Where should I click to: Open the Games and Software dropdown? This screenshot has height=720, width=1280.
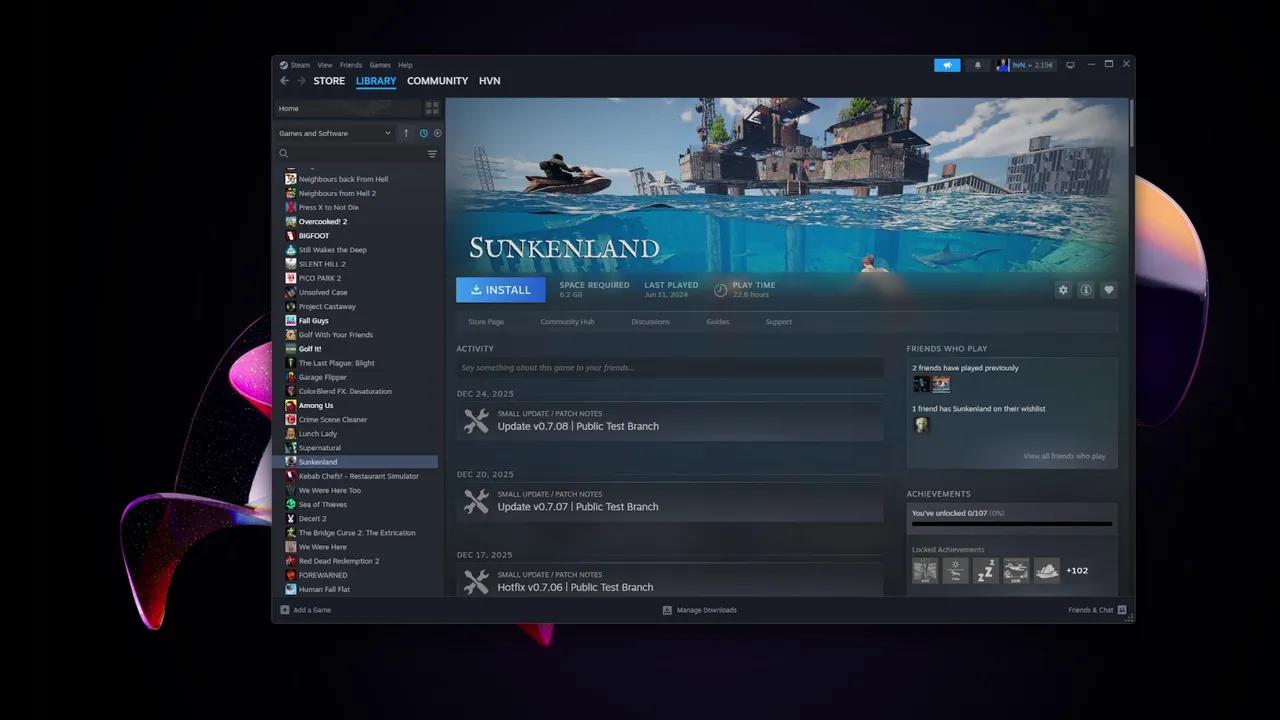coord(335,132)
